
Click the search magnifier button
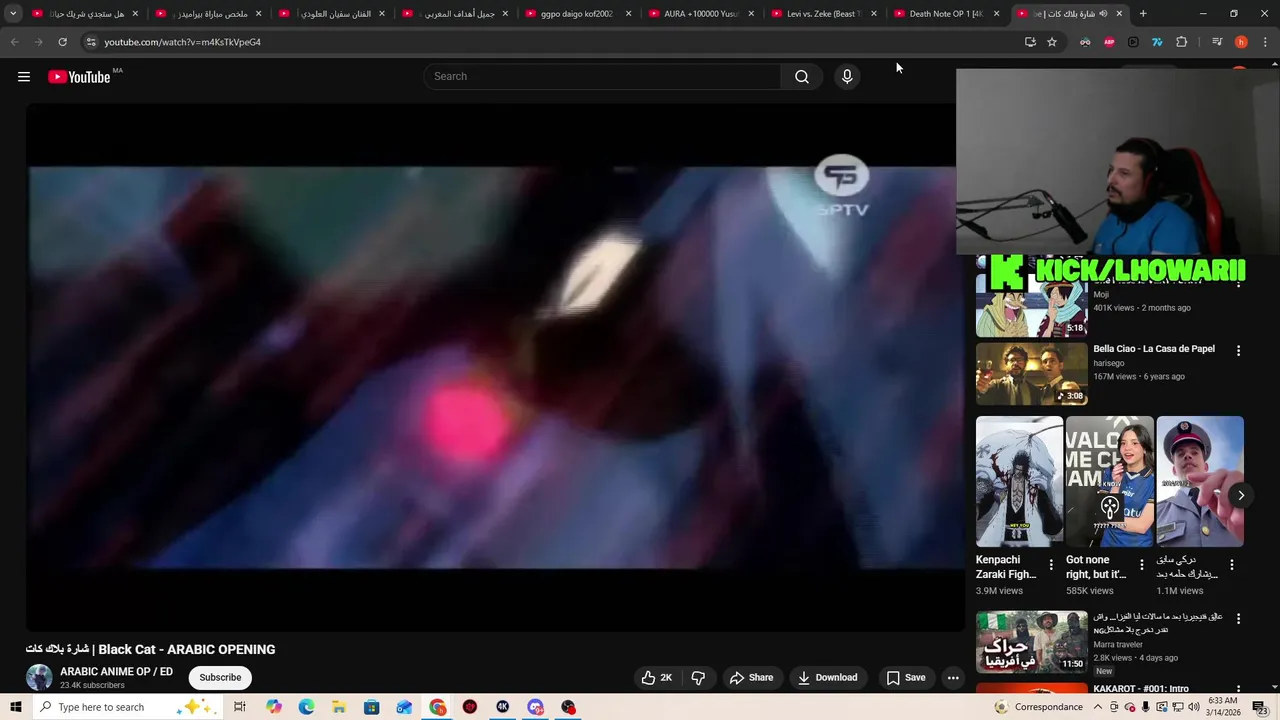coord(802,77)
